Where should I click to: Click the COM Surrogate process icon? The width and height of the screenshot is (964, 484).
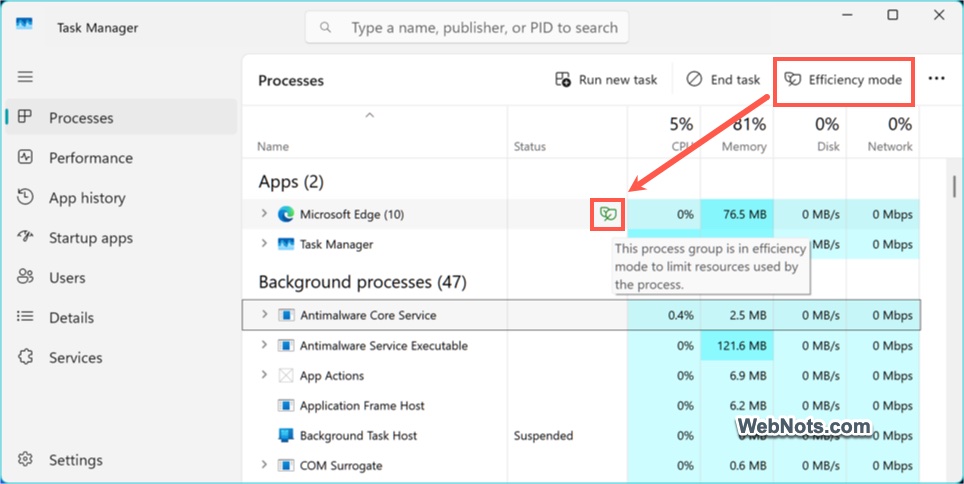click(x=286, y=466)
